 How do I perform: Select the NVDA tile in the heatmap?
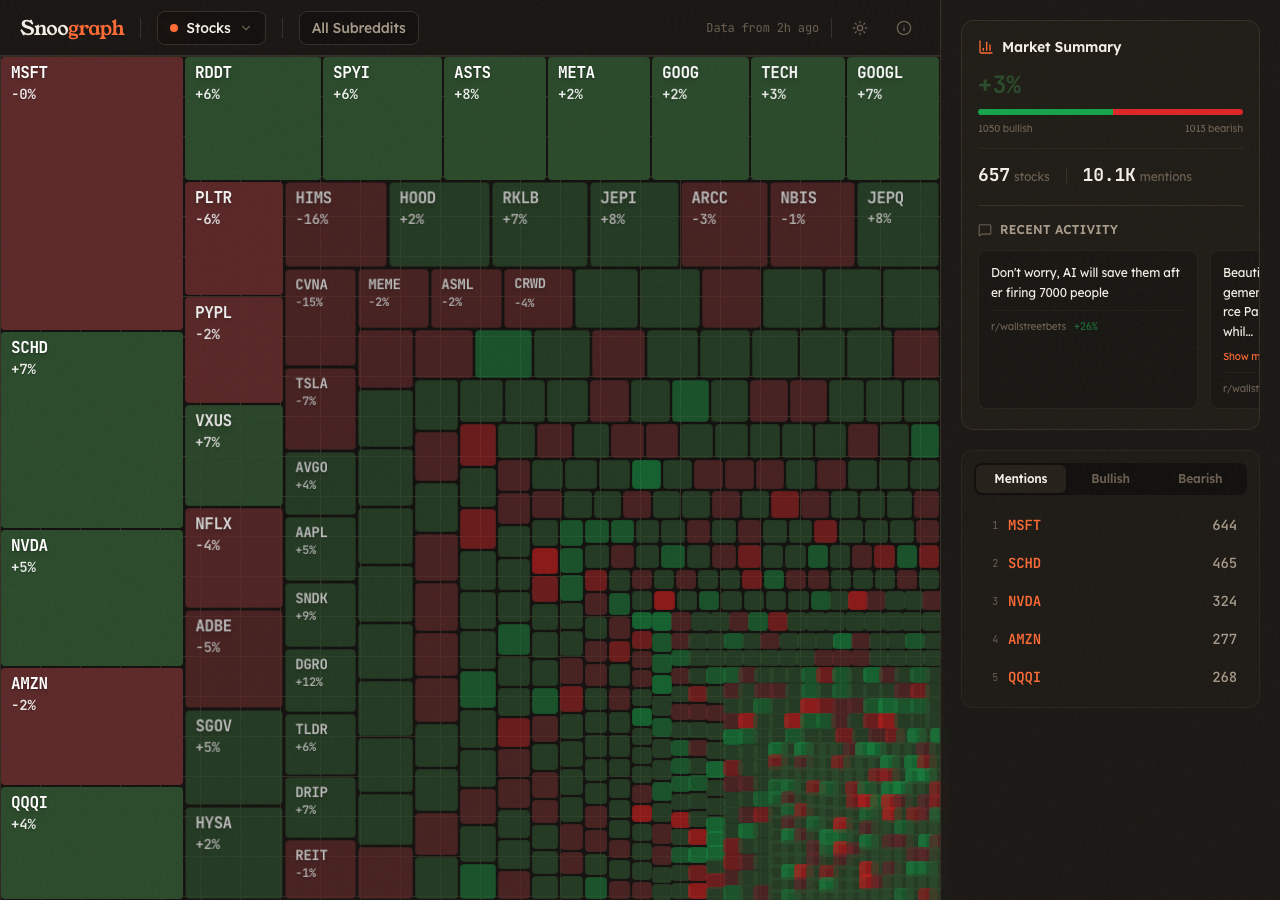tap(91, 597)
